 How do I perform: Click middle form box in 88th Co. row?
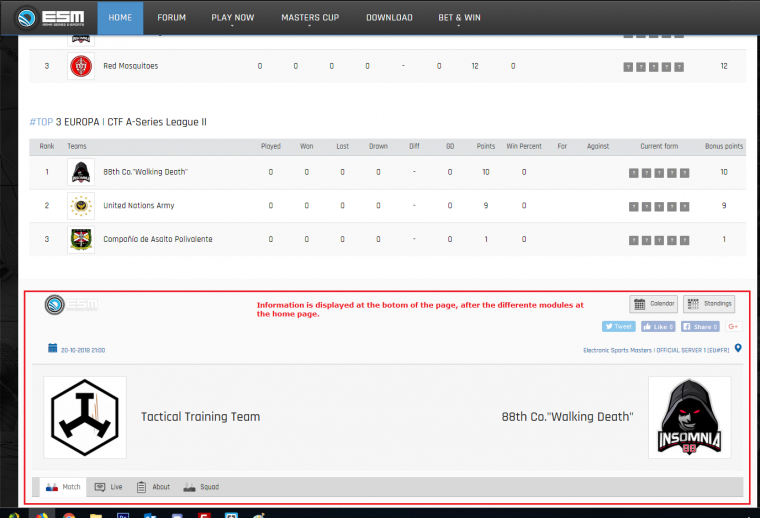tap(659, 173)
